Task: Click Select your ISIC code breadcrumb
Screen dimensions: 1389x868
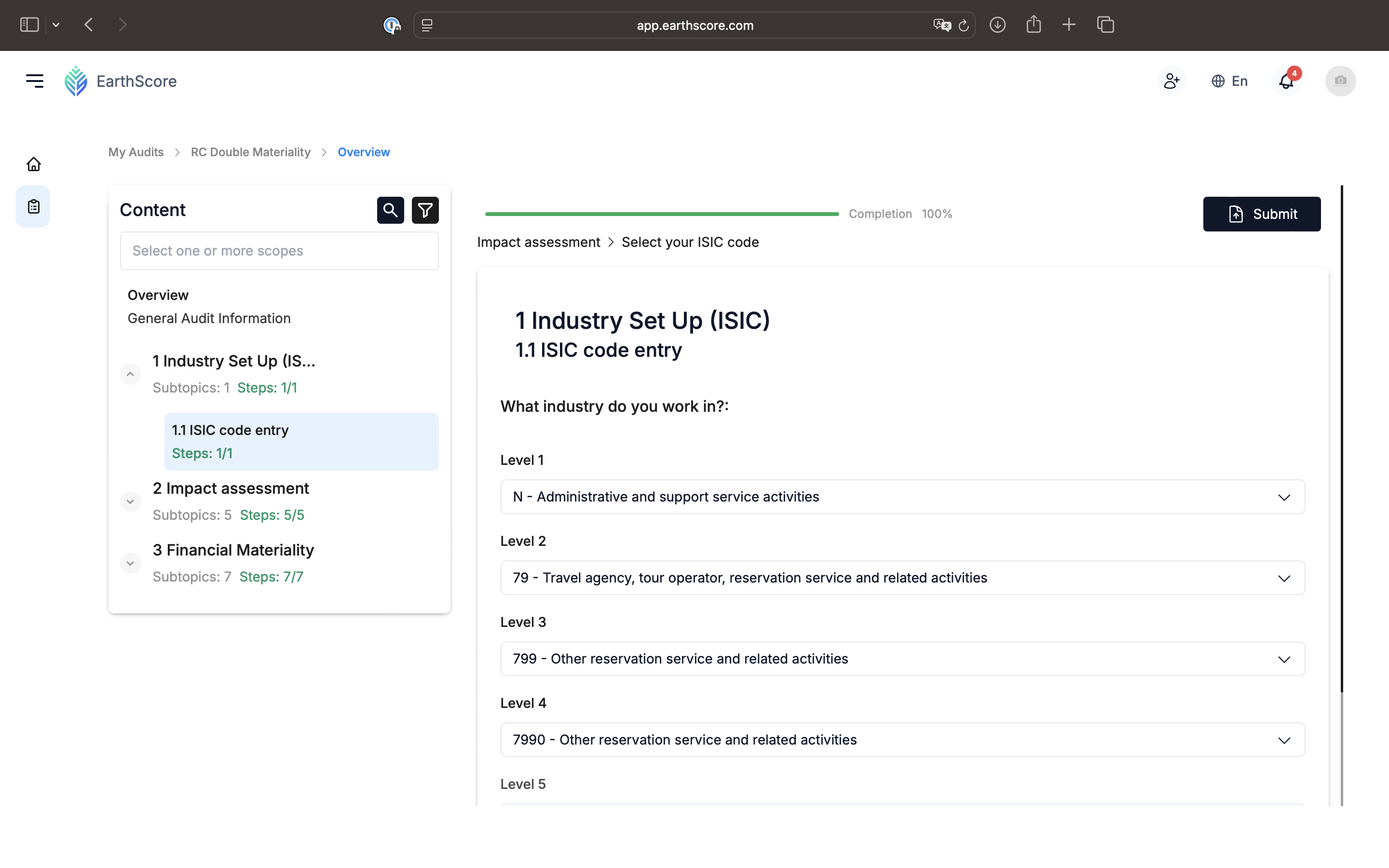Action: coord(690,242)
